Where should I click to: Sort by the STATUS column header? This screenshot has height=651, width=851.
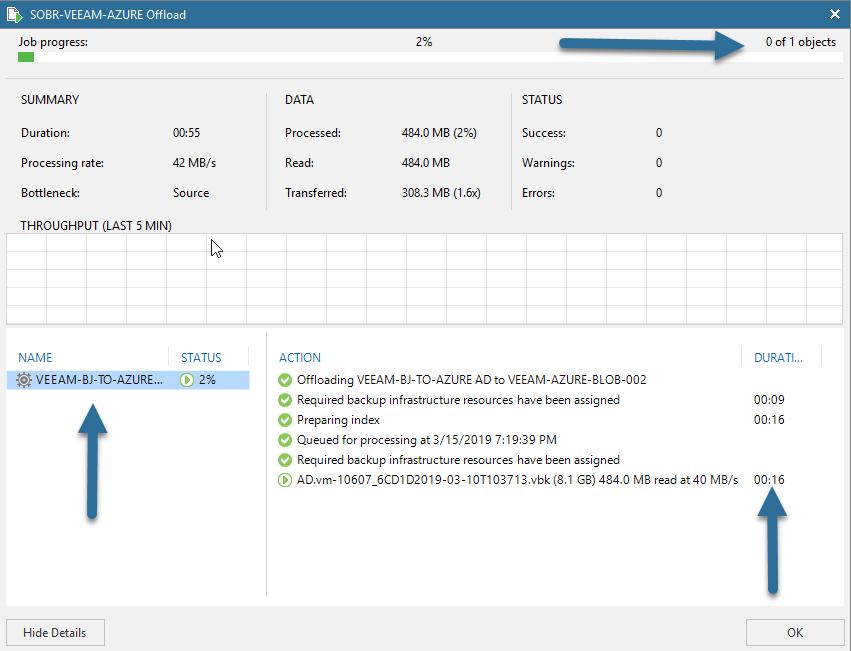pyautogui.click(x=201, y=358)
